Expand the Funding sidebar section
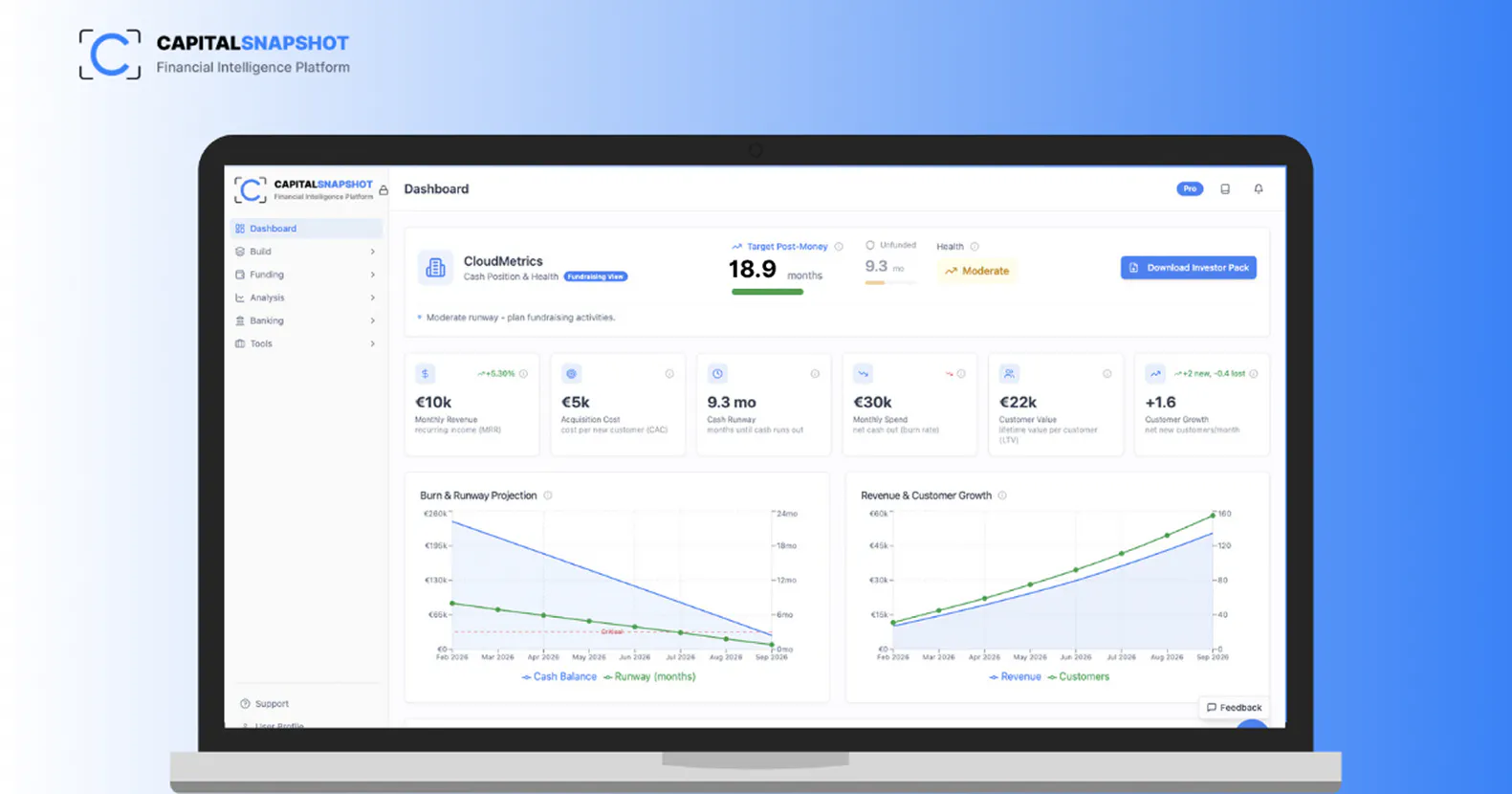 306,275
